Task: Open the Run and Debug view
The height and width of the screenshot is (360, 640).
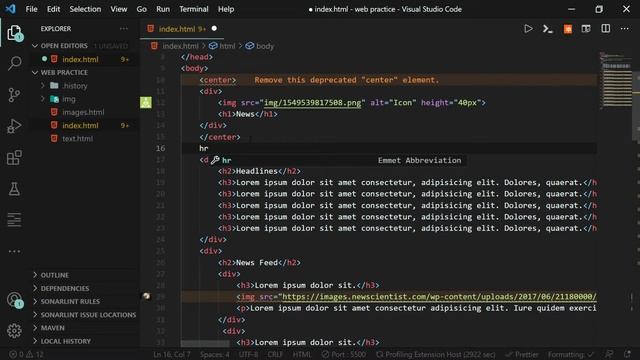Action: (x=14, y=126)
